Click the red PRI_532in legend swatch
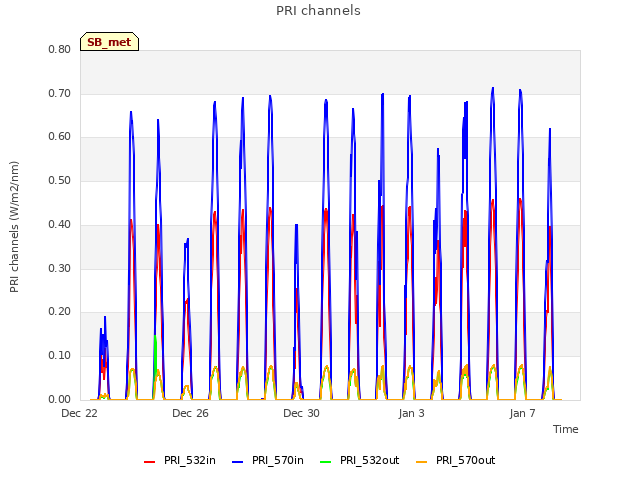 coord(149,462)
